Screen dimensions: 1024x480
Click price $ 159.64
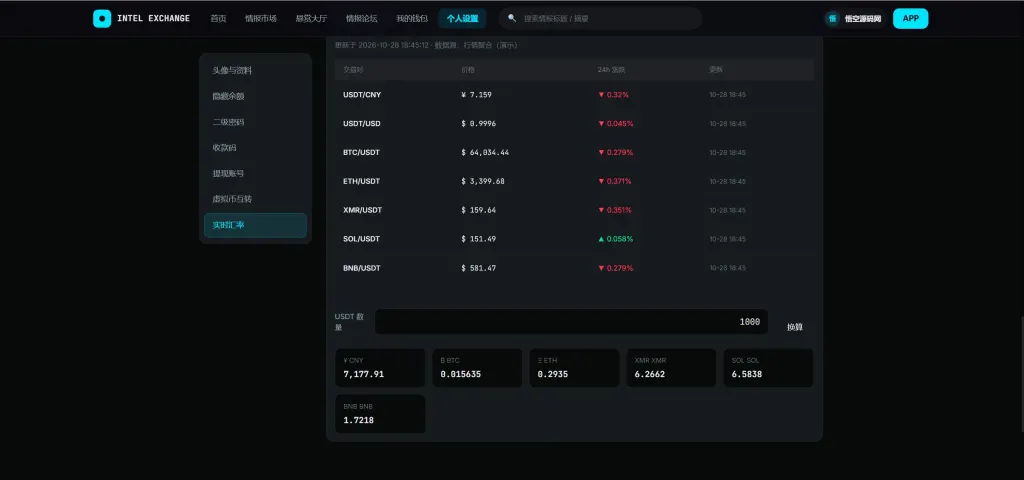(478, 210)
